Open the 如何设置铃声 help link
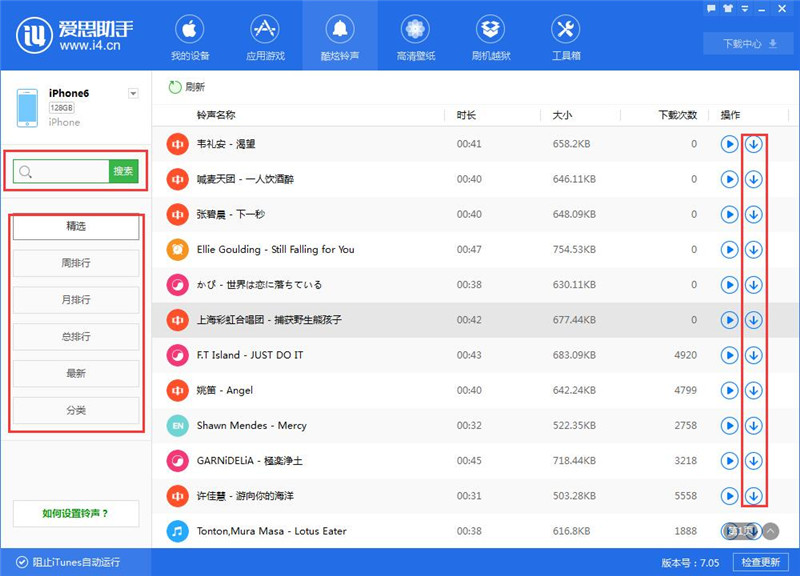This screenshot has height=576, width=800. point(75,513)
